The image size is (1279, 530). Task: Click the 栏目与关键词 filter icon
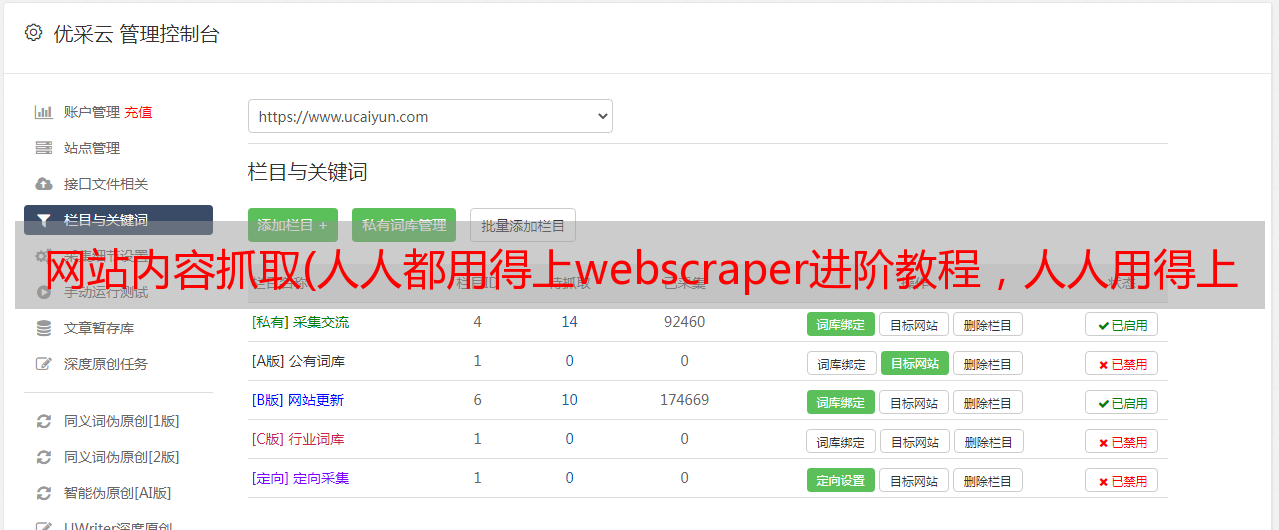pos(43,220)
